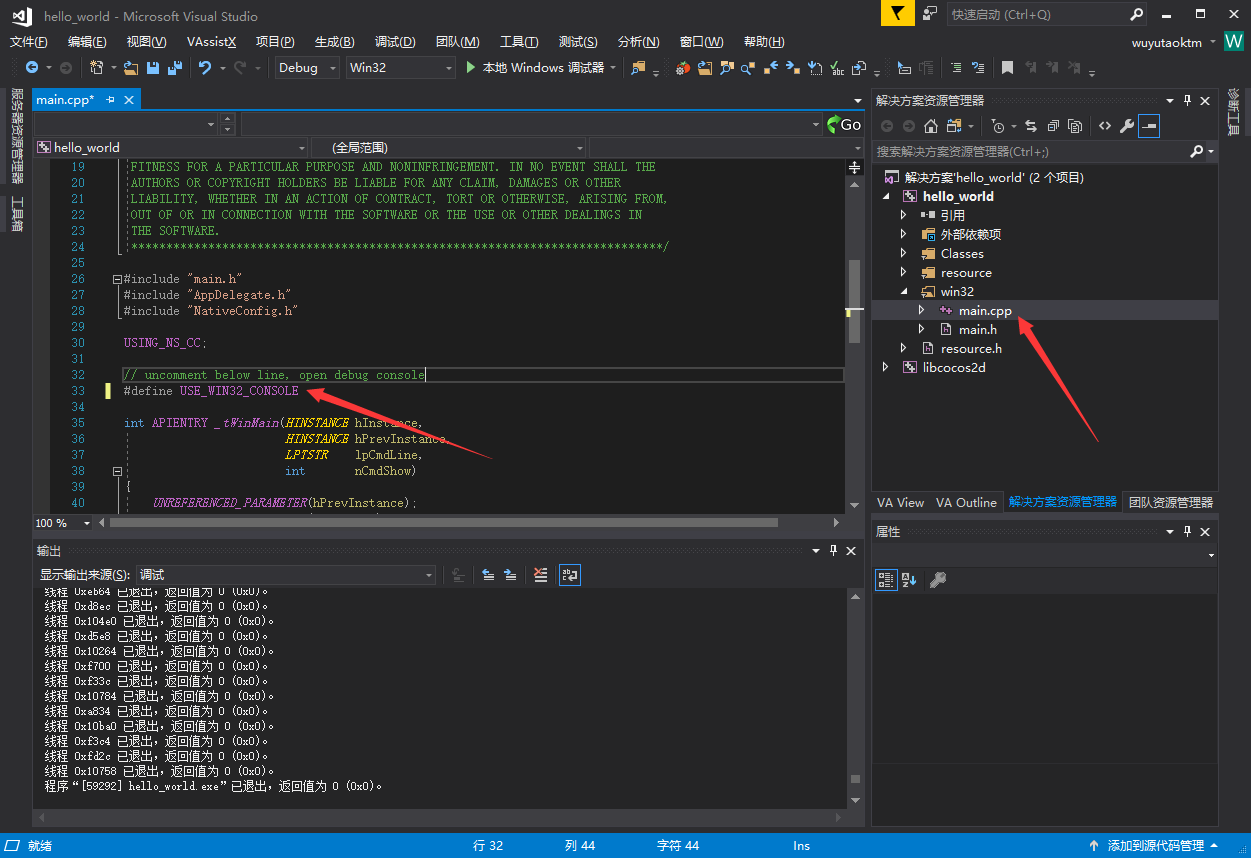Open the file folder icon in toolbar
Screen dimensions: 1251x858
pyautogui.click(x=130, y=68)
